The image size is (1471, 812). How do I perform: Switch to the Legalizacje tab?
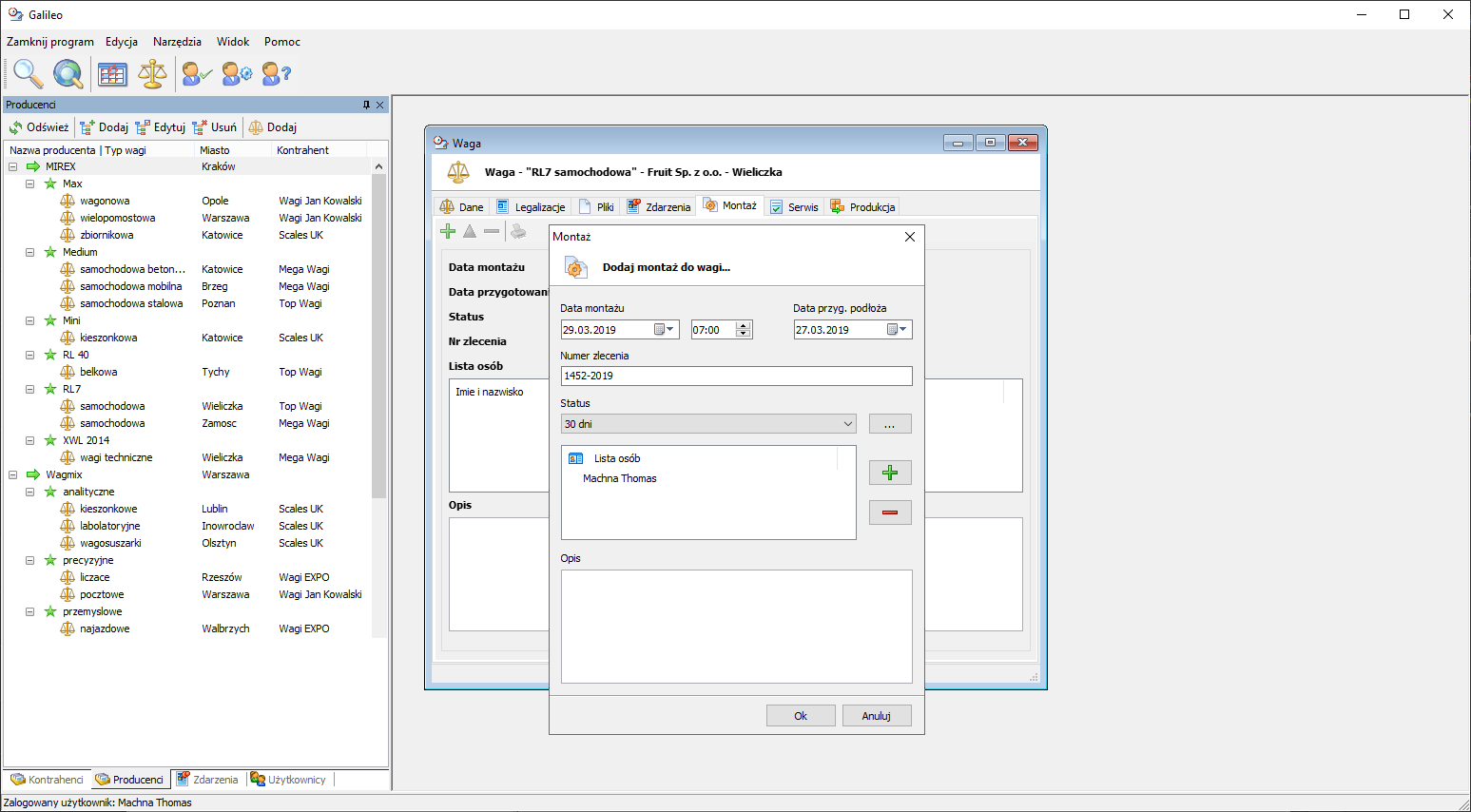click(532, 207)
